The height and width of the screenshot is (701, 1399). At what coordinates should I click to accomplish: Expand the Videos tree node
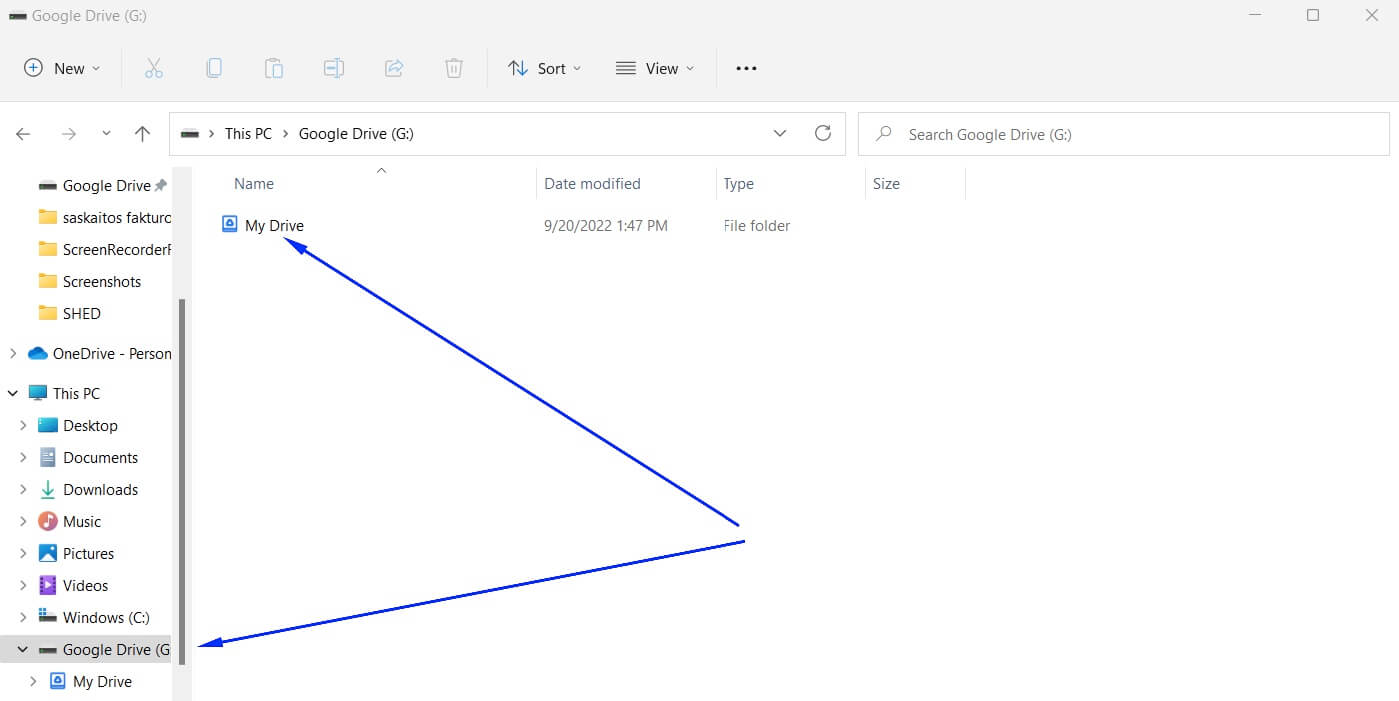click(x=23, y=586)
